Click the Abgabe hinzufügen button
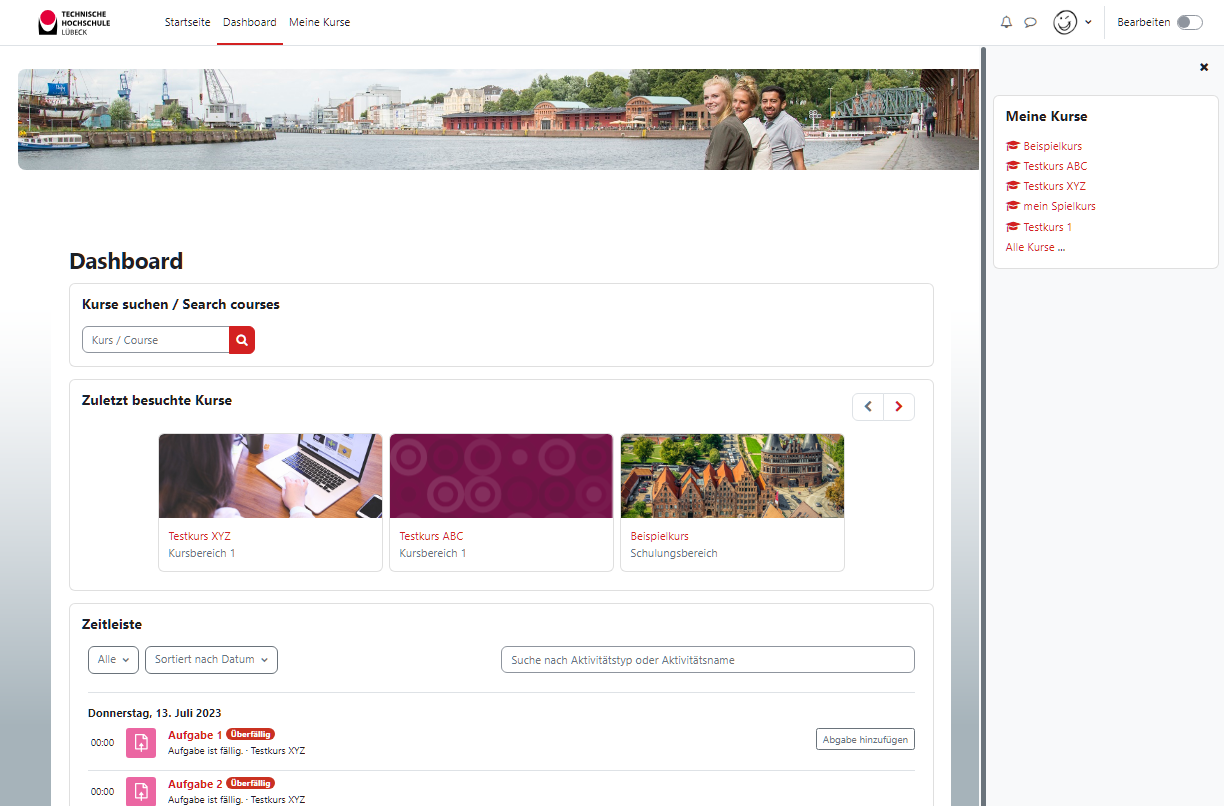 click(x=865, y=739)
